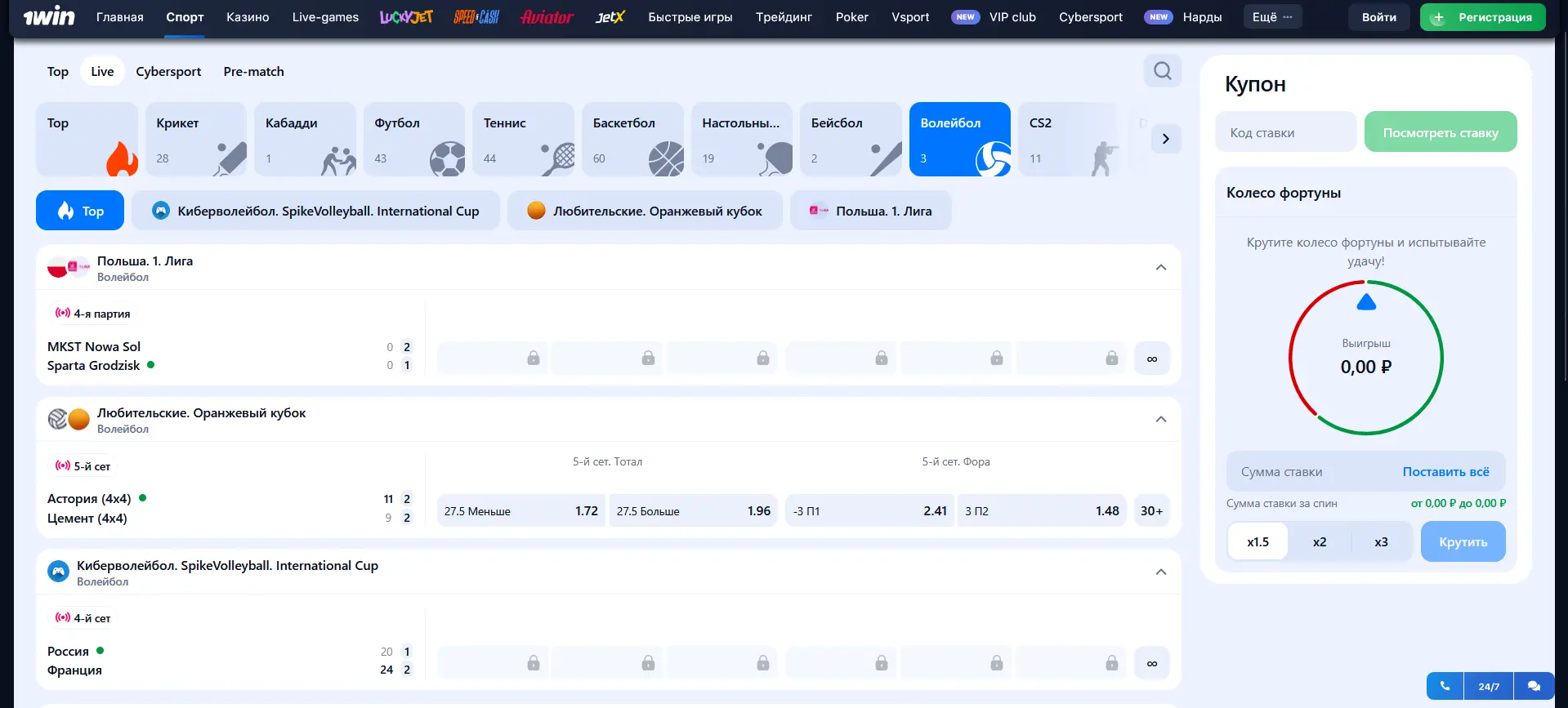The width and height of the screenshot is (1568, 708).
Task: Select the x1.5 multiplier option
Action: coord(1258,542)
